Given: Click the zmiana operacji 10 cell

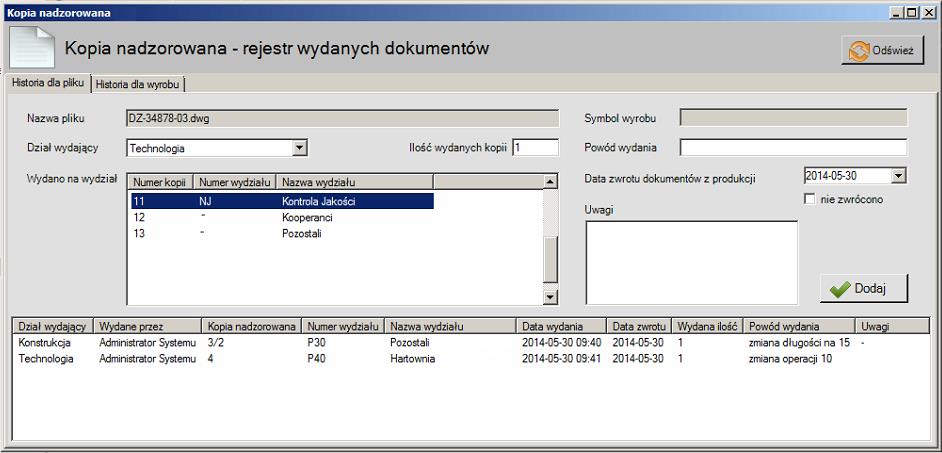Looking at the screenshot, I should click(790, 359).
